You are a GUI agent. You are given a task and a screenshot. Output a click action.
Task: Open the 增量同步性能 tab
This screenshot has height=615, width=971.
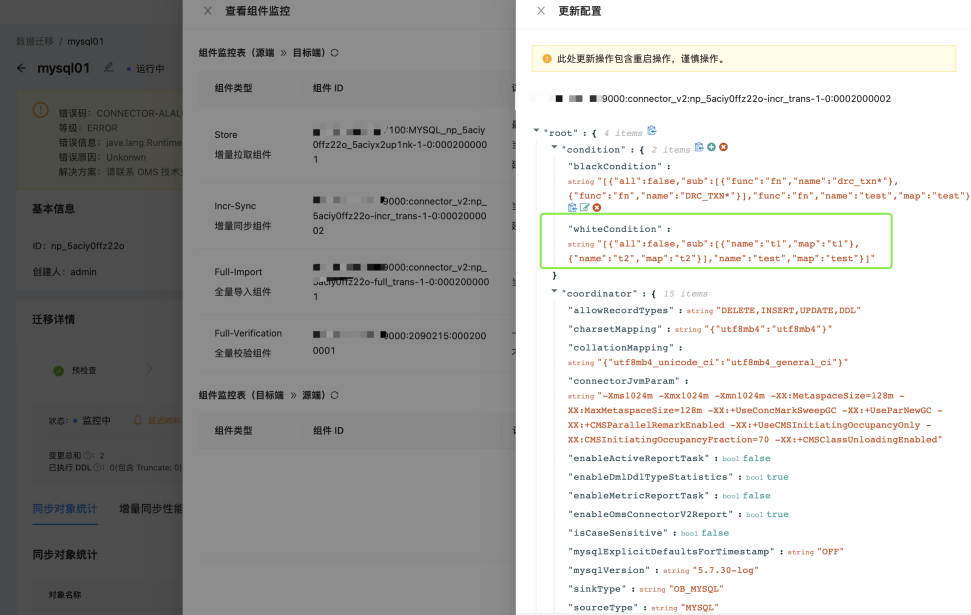coord(150,509)
